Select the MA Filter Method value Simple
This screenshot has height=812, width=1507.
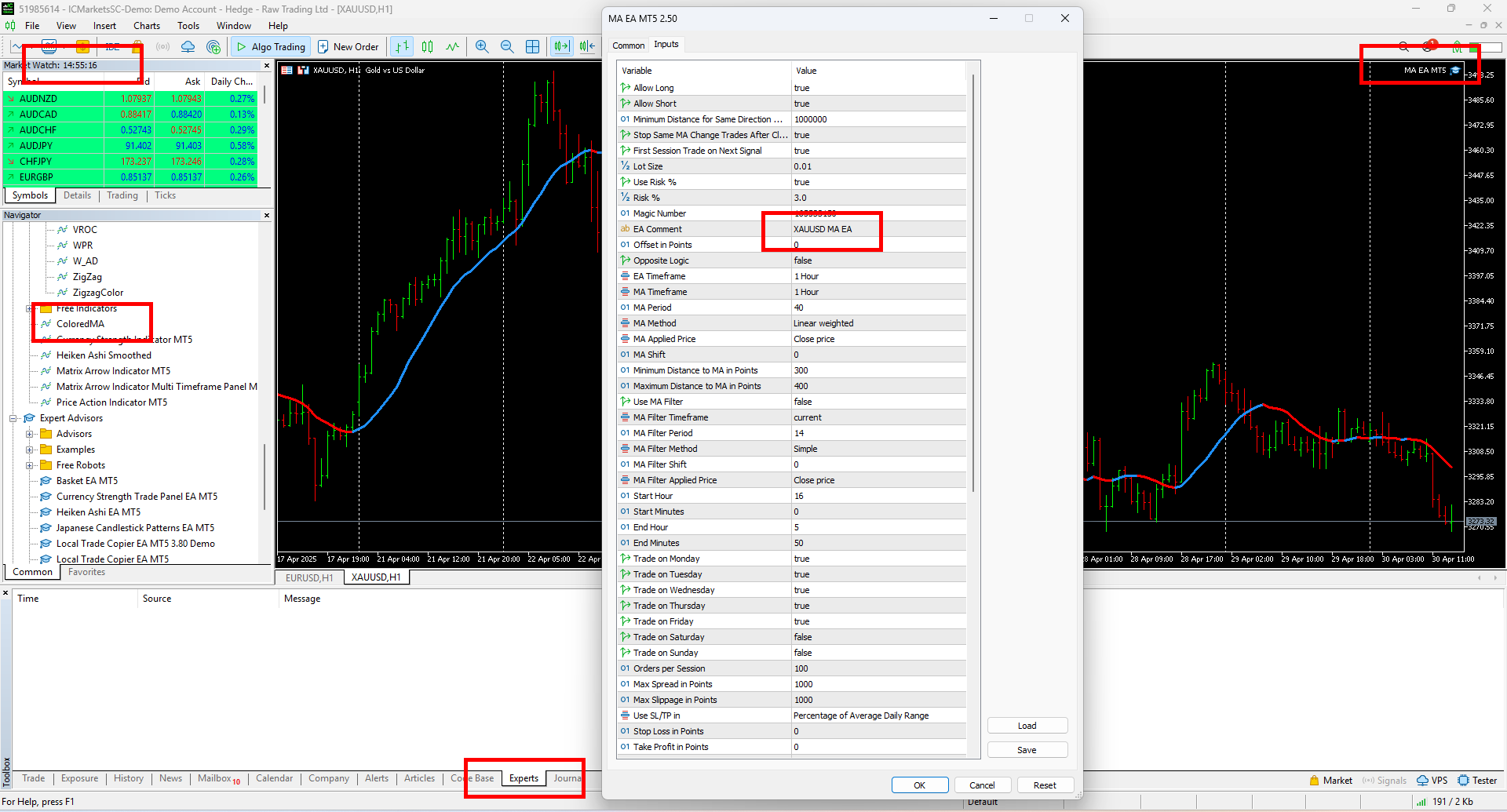pos(878,449)
